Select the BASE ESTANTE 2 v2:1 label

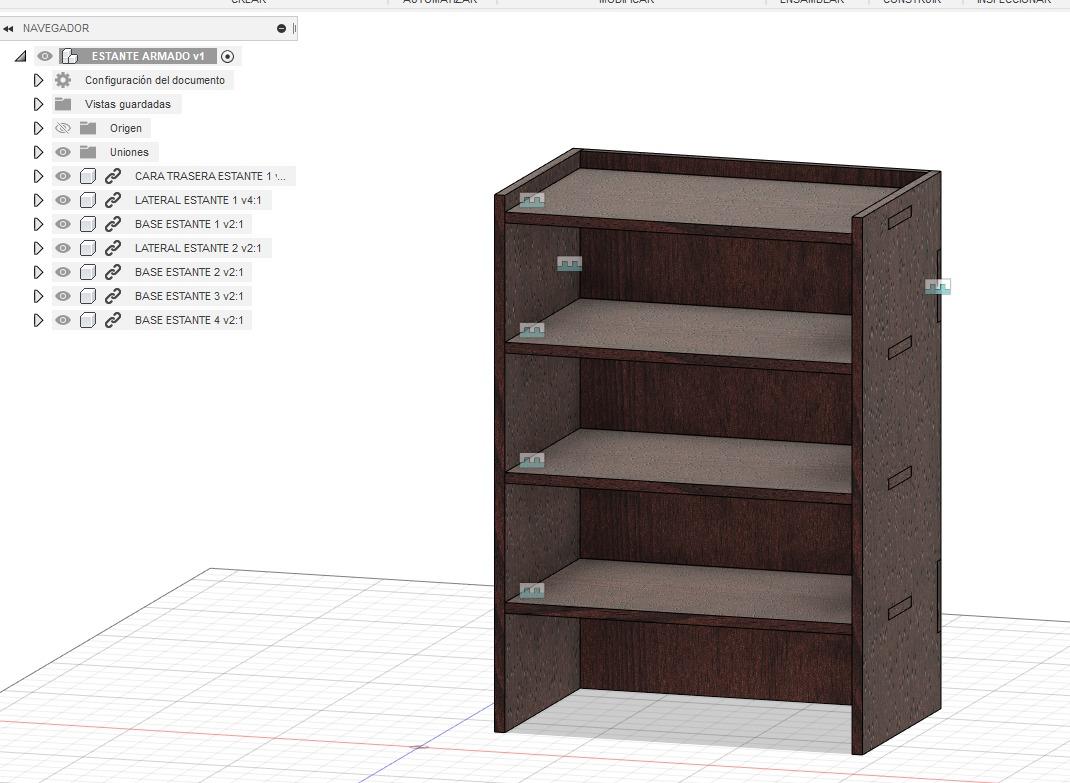tap(189, 272)
